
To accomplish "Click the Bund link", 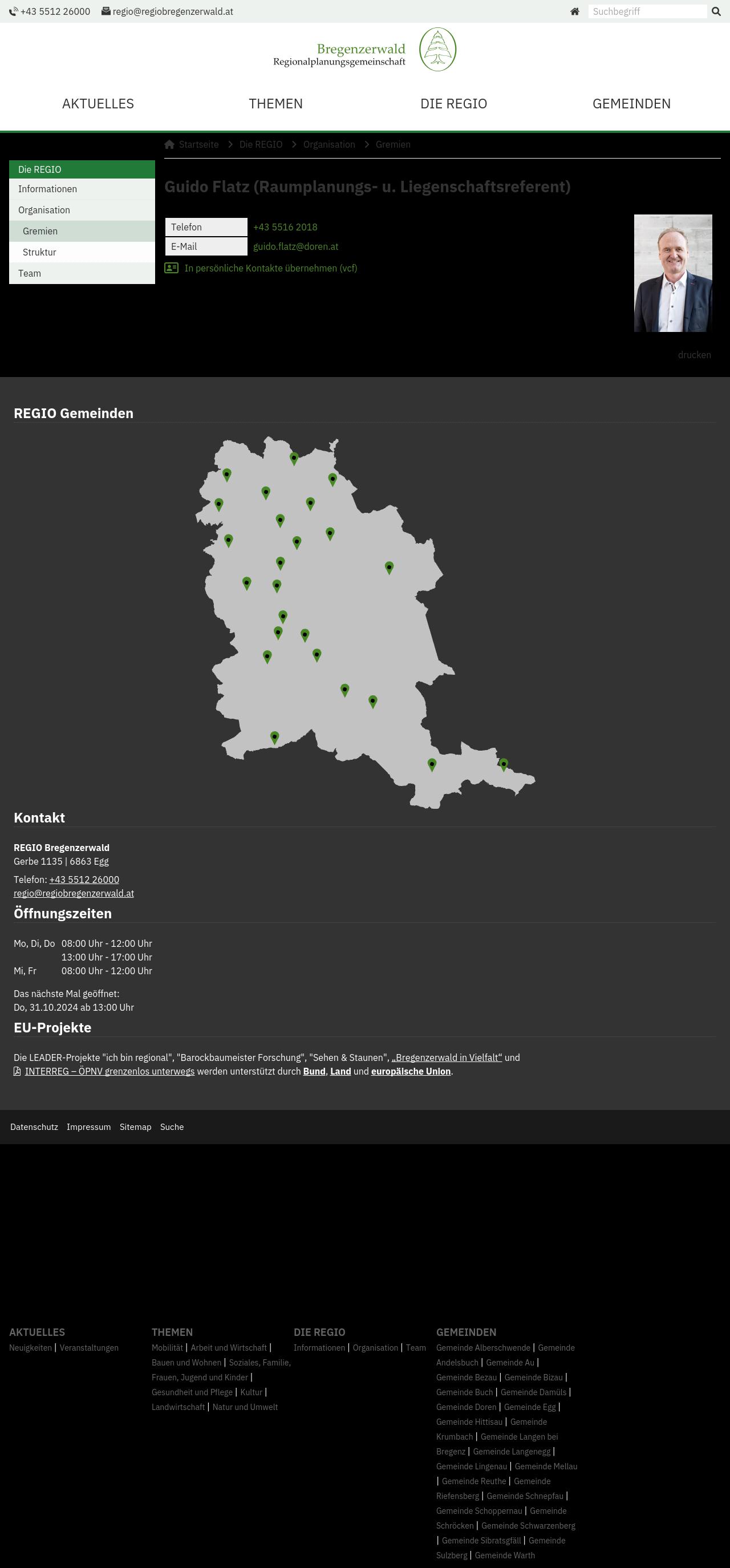I will tap(314, 1071).
